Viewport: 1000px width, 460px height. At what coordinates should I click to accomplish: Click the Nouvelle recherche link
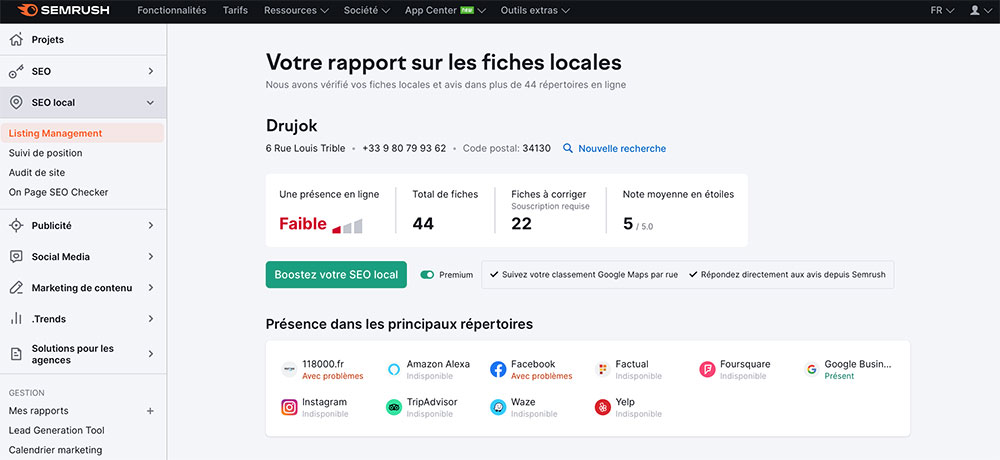point(622,149)
